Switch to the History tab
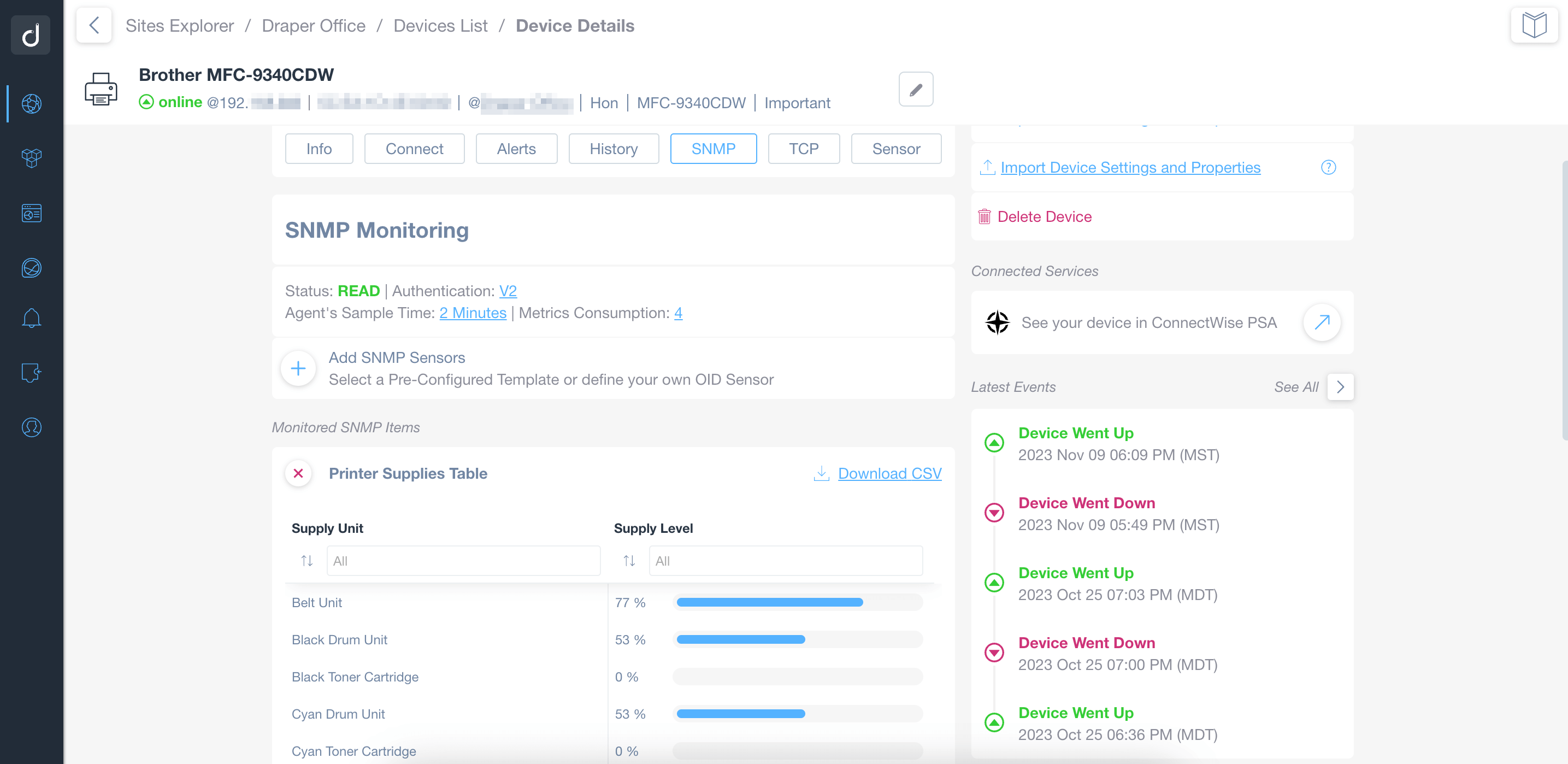1568x764 pixels. 614,149
